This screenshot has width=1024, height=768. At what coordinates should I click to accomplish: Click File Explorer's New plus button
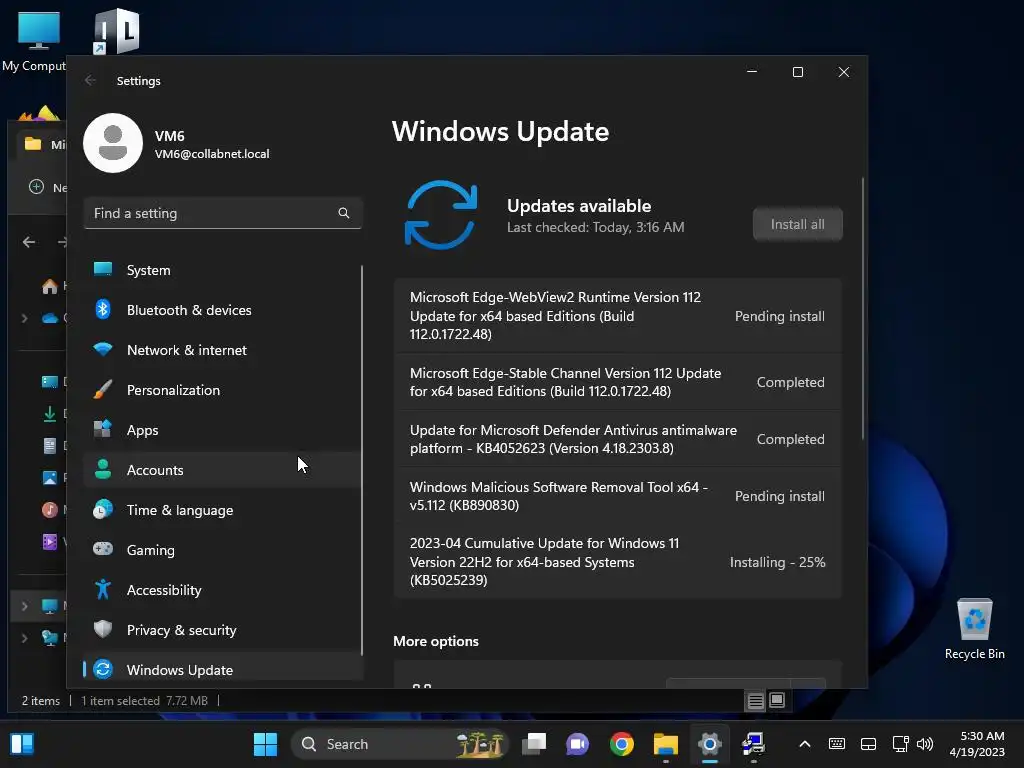click(x=37, y=187)
